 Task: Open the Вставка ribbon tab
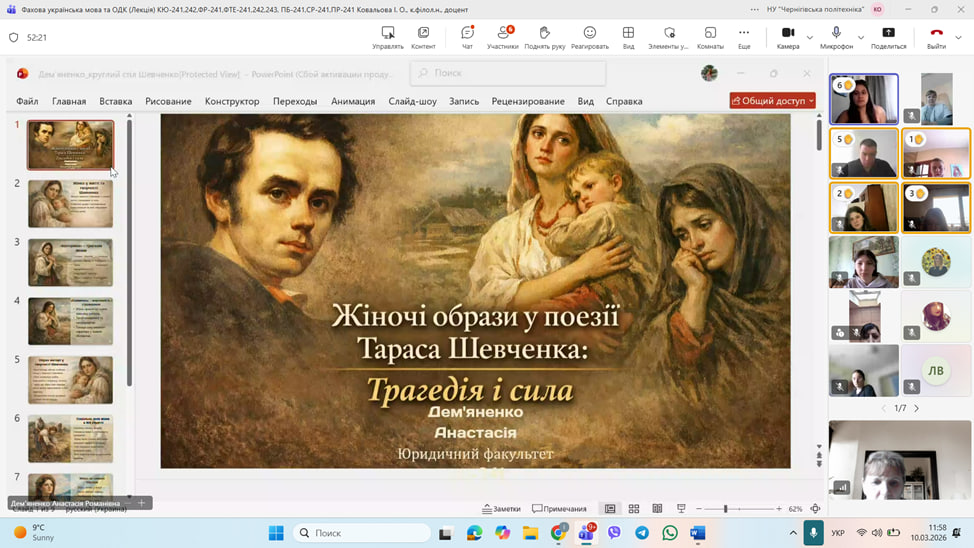116,101
